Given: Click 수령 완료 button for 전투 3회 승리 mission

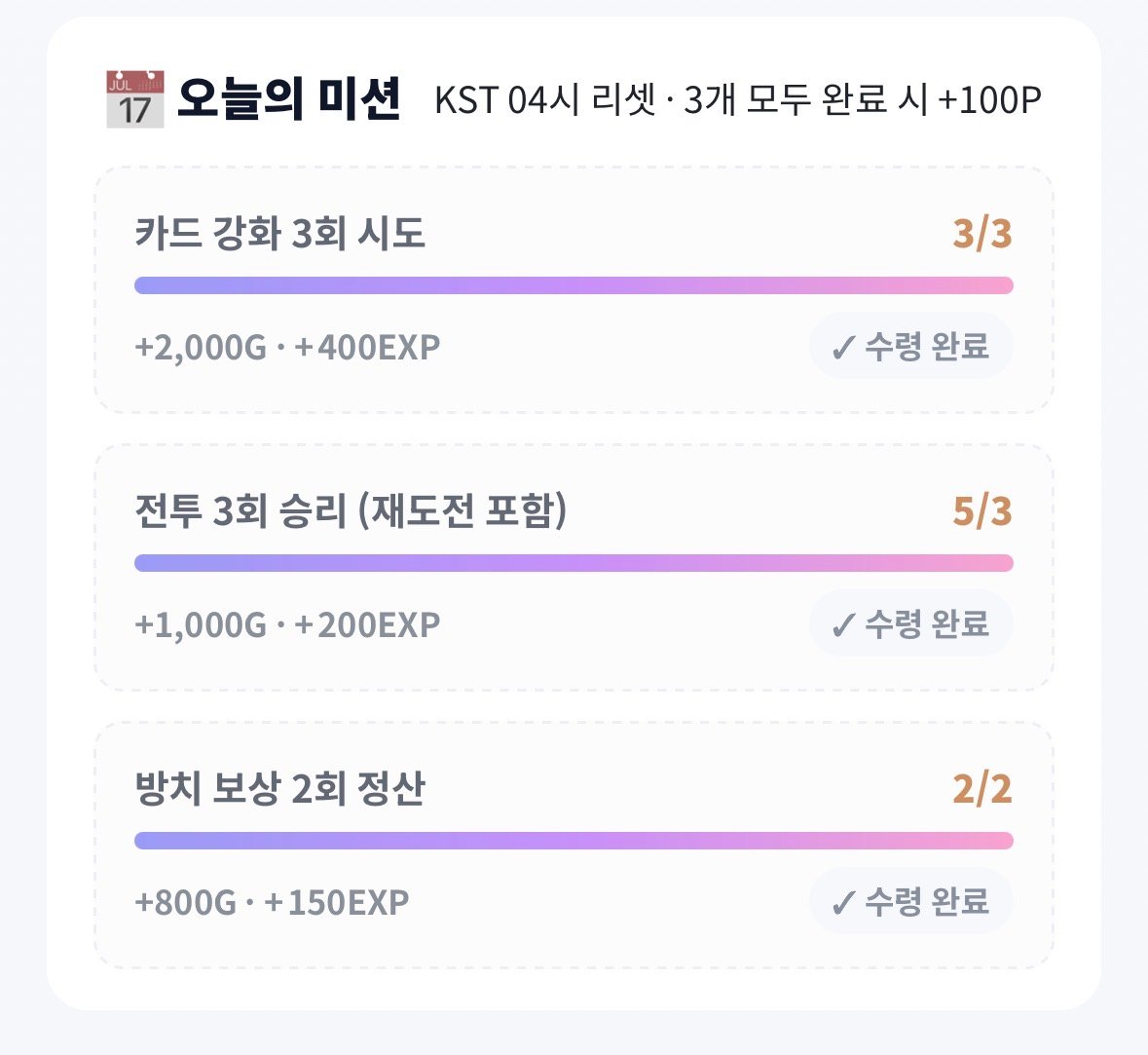Looking at the screenshot, I should (x=910, y=623).
